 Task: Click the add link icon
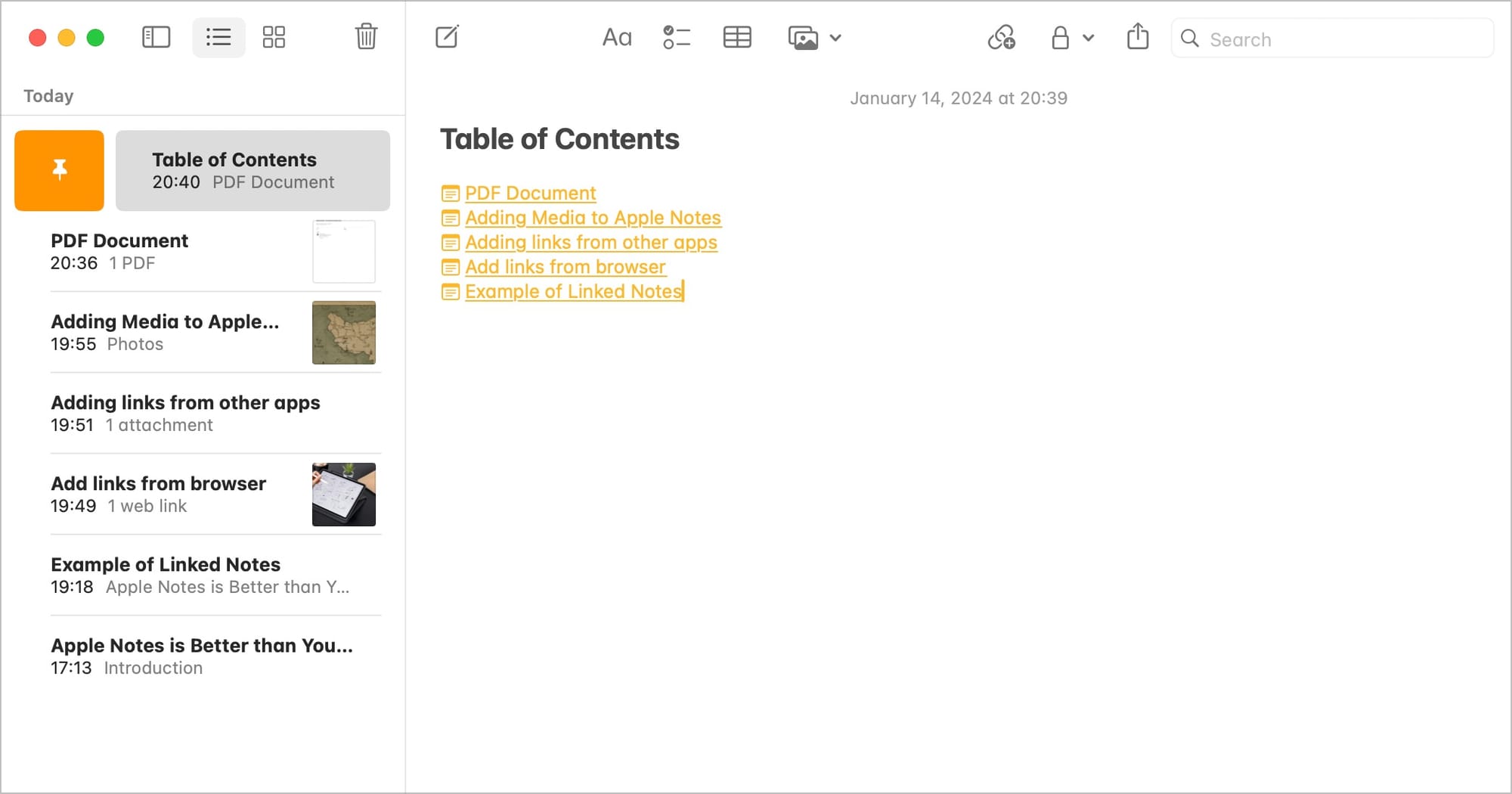pos(1001,37)
